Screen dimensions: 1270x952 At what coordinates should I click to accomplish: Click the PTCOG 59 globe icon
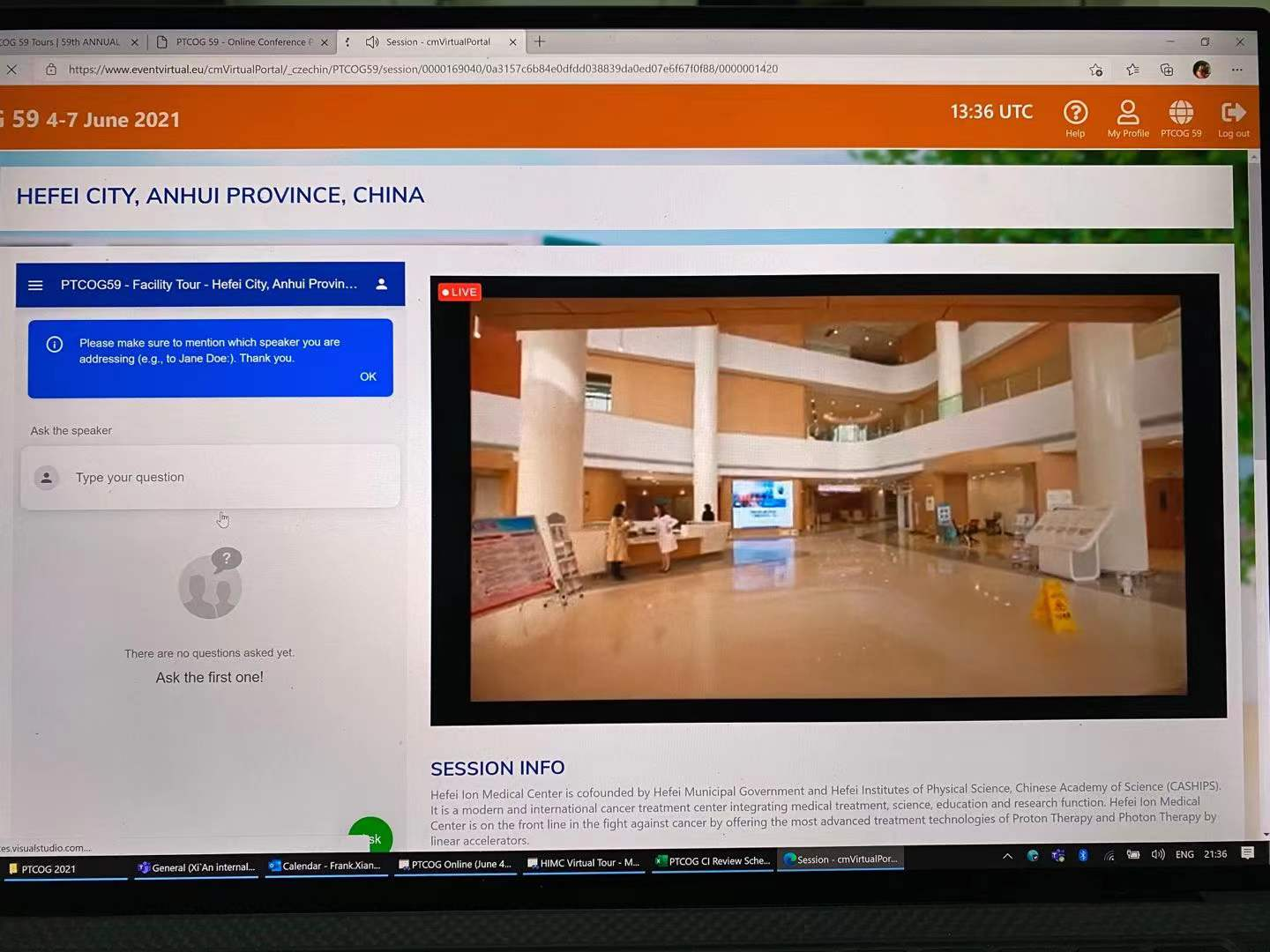(x=1181, y=118)
